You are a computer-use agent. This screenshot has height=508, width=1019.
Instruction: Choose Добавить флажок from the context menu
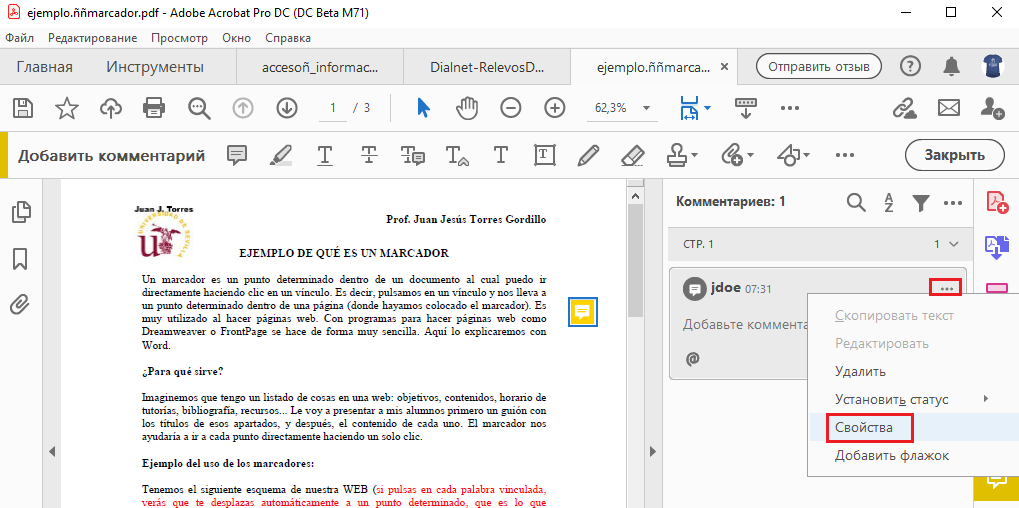(x=892, y=455)
